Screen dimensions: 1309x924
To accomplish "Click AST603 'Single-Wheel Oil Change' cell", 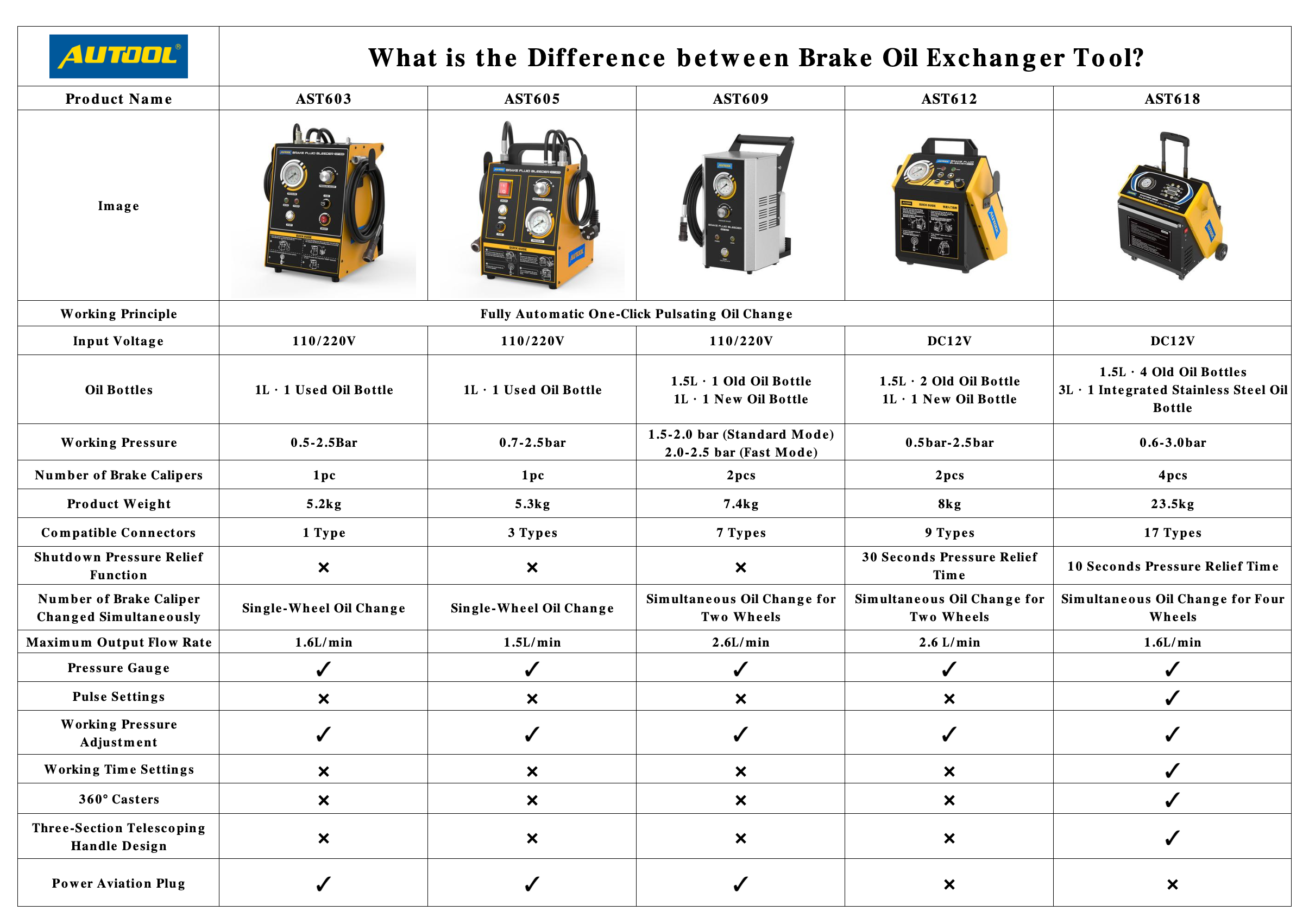I will [x=323, y=607].
